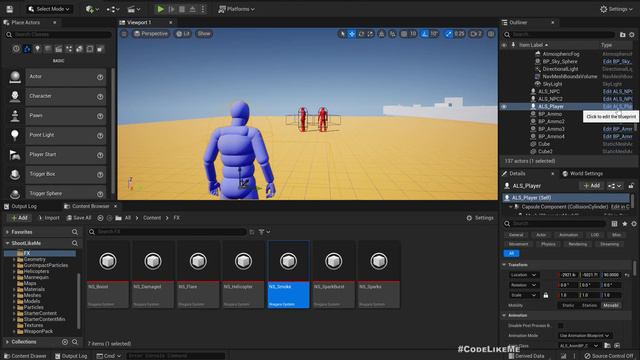Activate the Scale tool in viewport
Image resolution: width=640 pixels, height=360 pixels.
[x=370, y=34]
